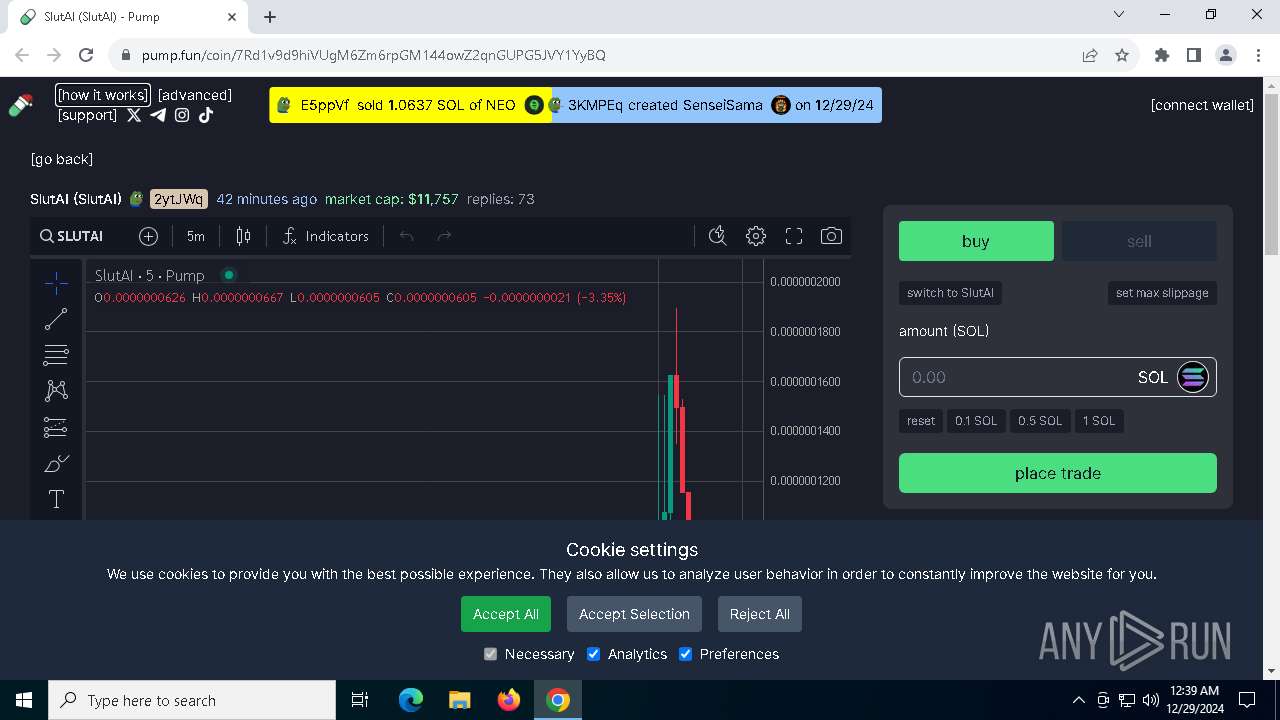1280x720 pixels.
Task: Share this page from address bar
Action: (x=1090, y=55)
